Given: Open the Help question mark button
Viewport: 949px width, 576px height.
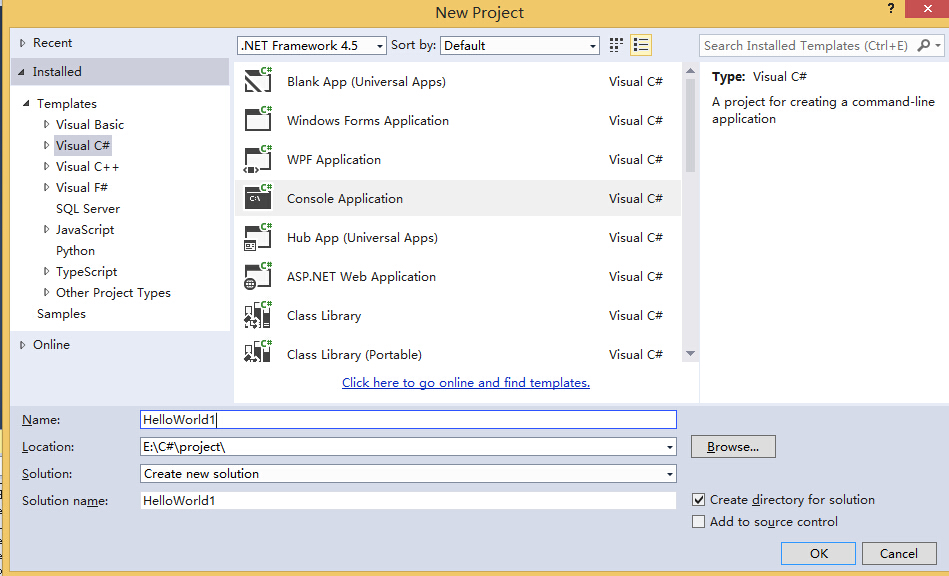Looking at the screenshot, I should coord(891,8).
